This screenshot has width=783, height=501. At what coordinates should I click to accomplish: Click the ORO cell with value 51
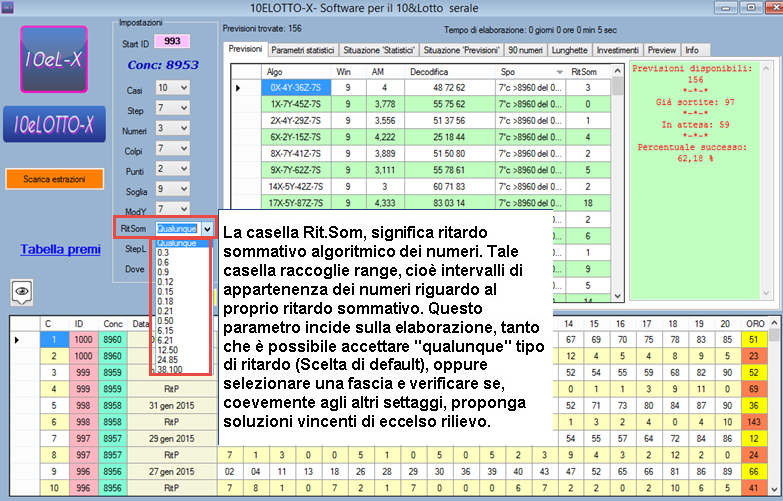click(x=754, y=340)
